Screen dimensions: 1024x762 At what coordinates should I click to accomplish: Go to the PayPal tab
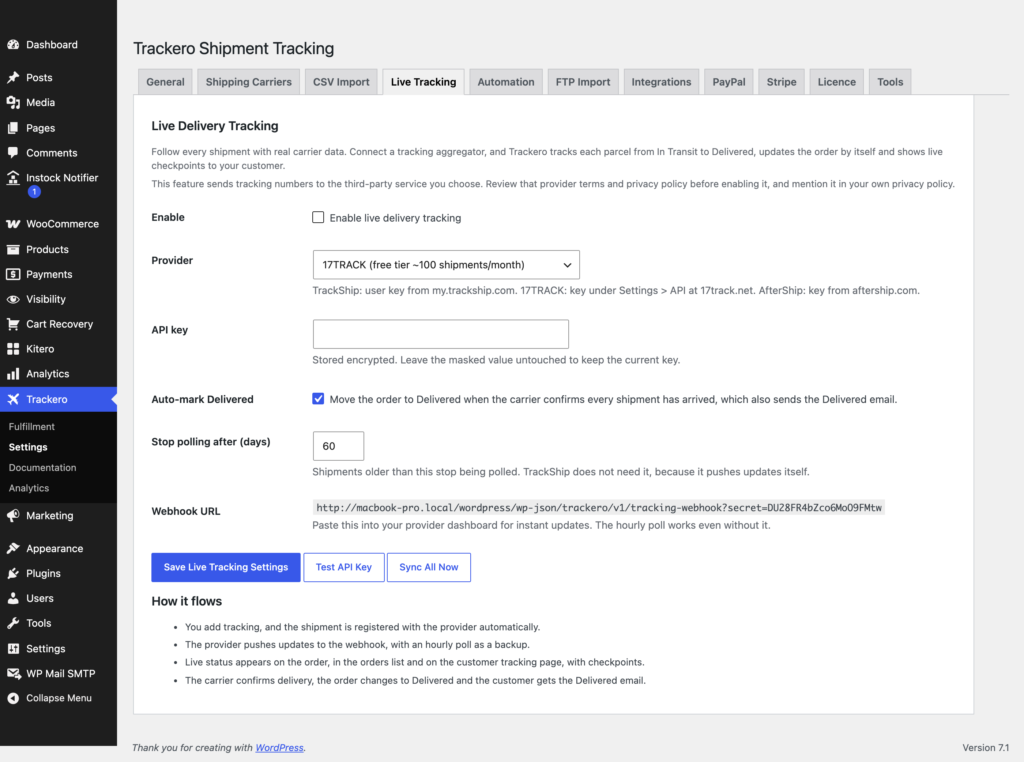coord(729,82)
